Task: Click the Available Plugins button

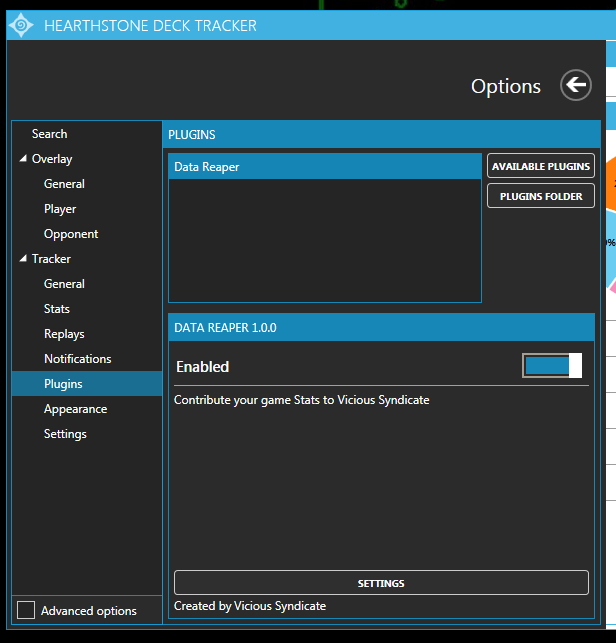Action: coord(541,166)
